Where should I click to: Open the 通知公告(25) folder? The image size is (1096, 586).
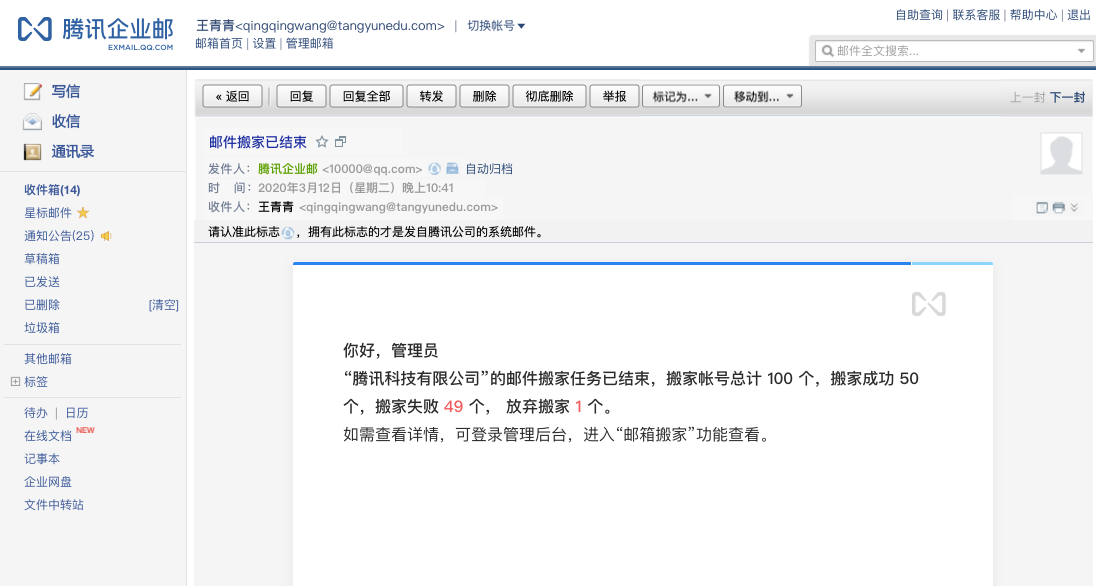pyautogui.click(x=59, y=236)
